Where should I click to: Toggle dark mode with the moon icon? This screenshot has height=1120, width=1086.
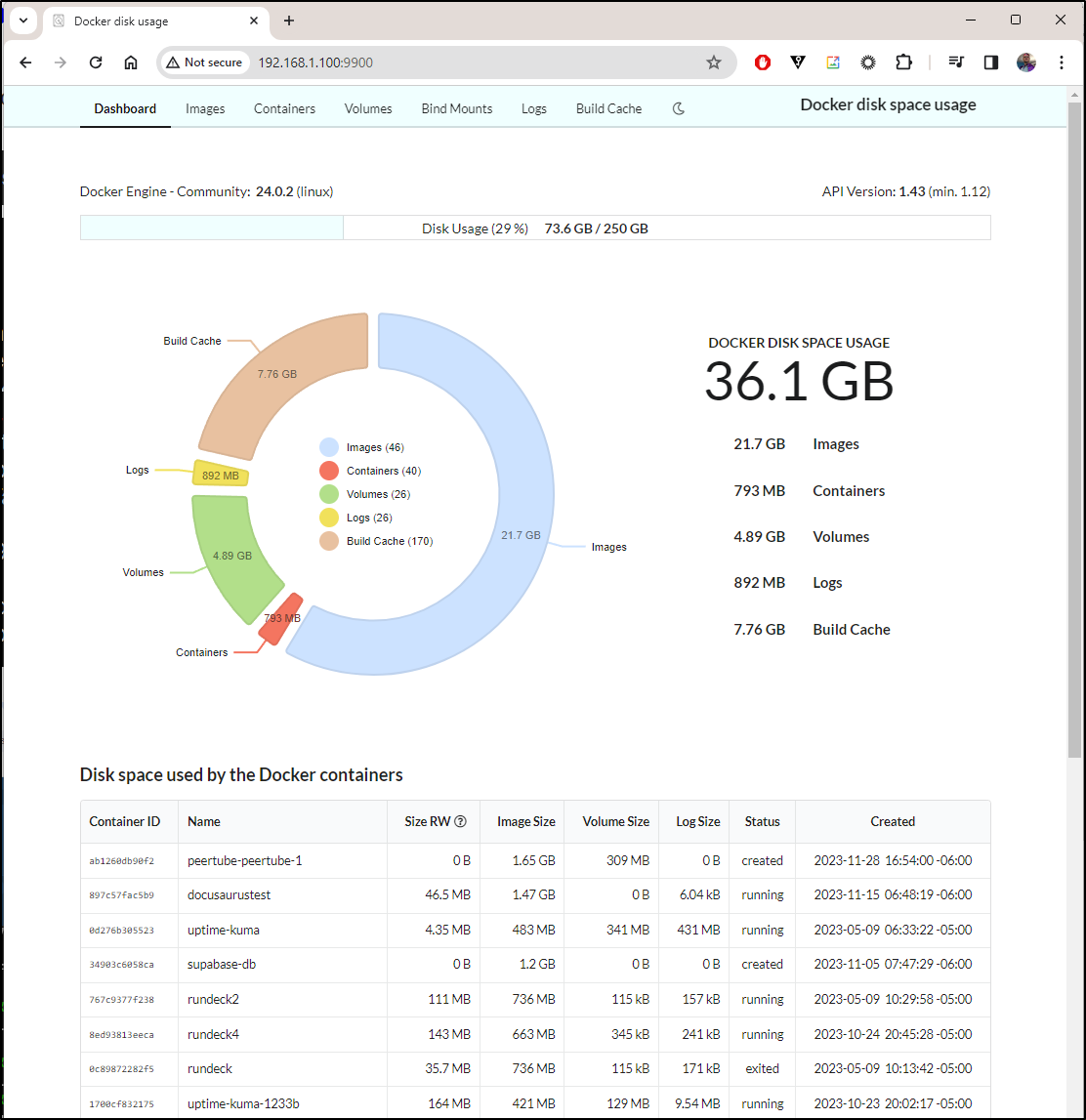[x=679, y=108]
